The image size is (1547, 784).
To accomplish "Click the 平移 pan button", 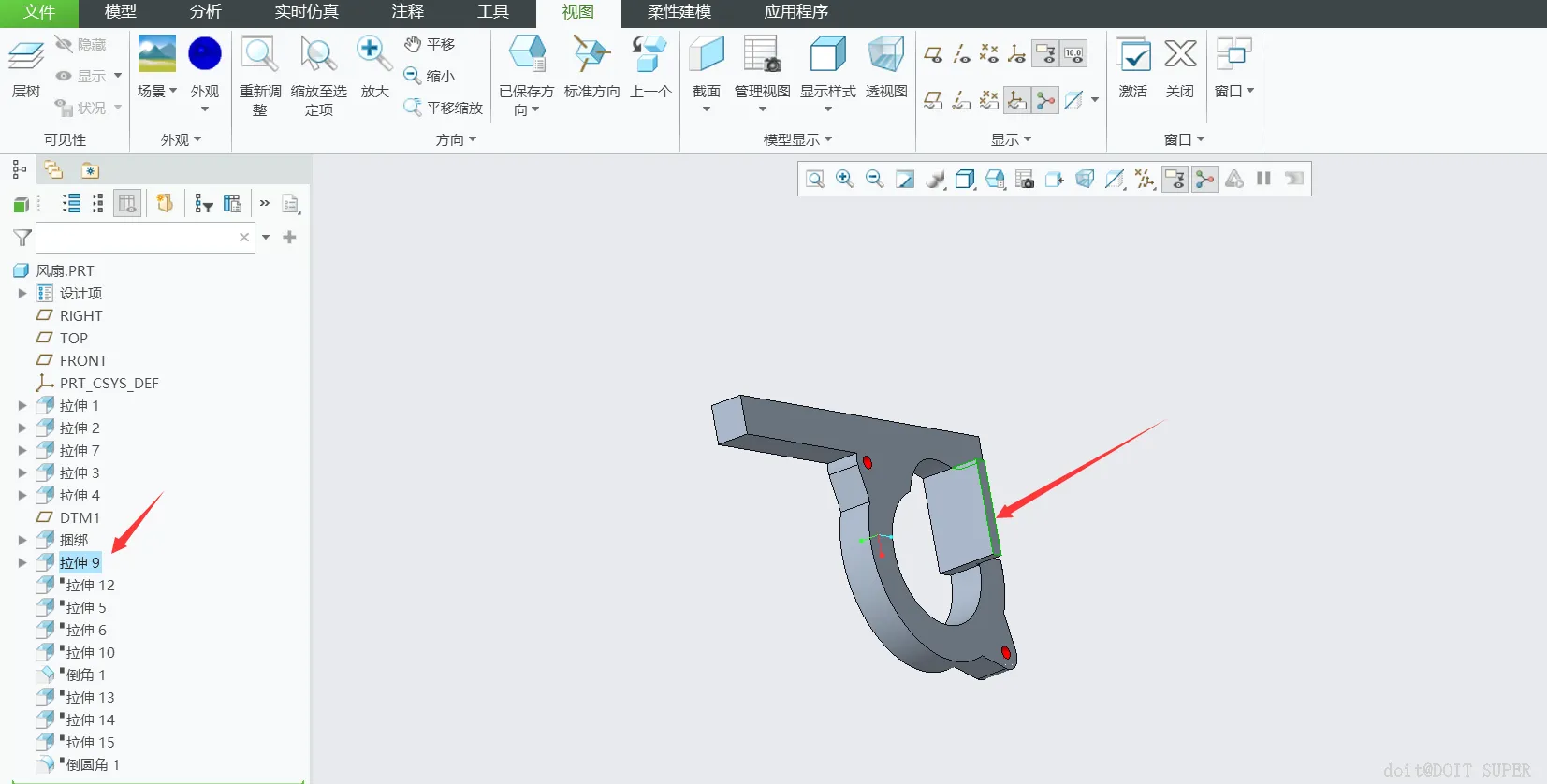I will click(431, 44).
